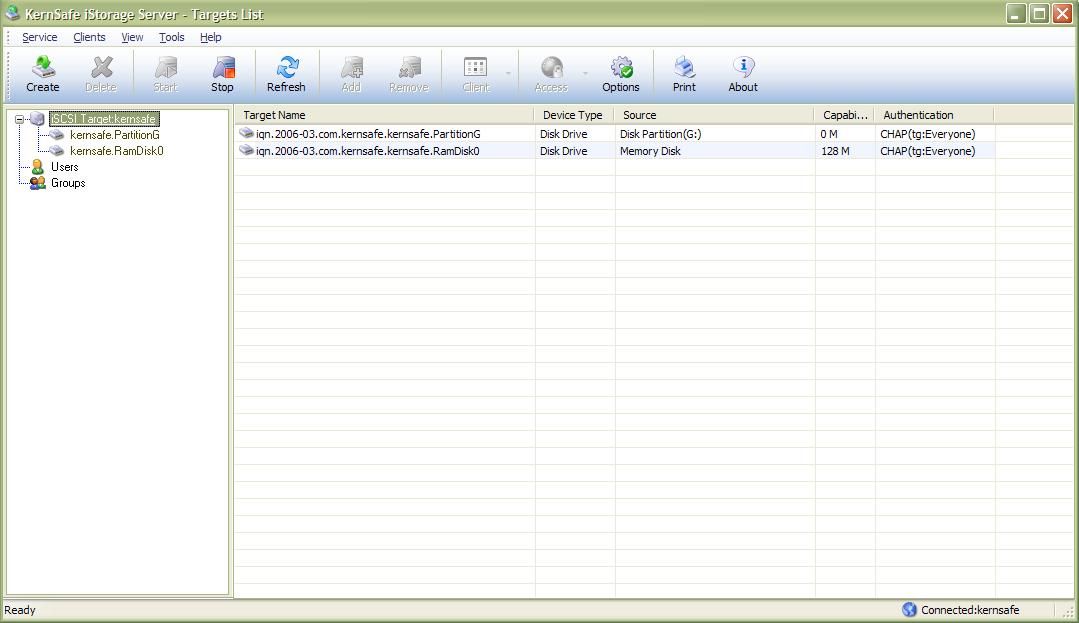Screen dimensions: 1079x623
Task: Sort by the Capabi... column header
Action: point(844,115)
